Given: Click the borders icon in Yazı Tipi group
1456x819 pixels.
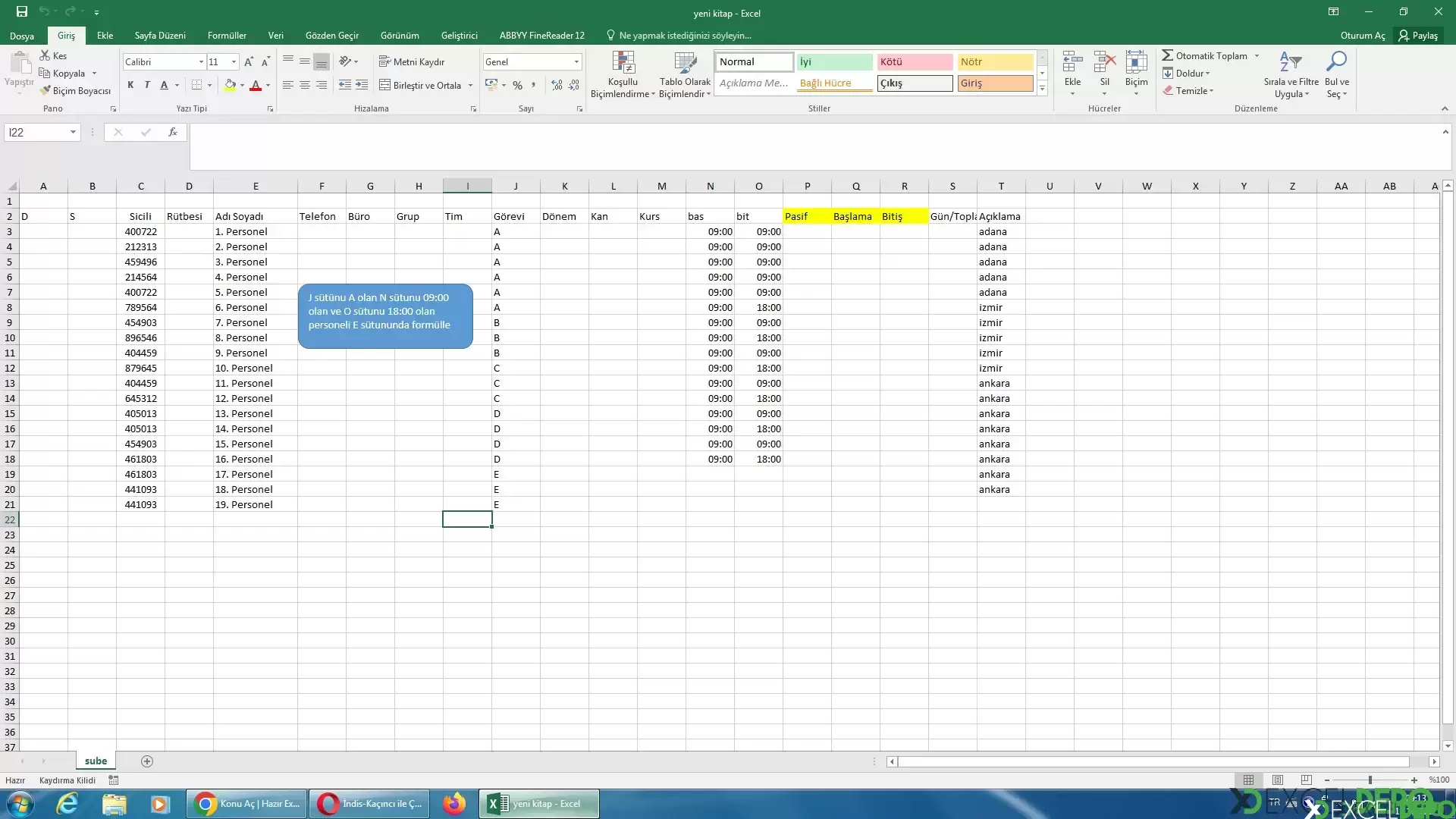Looking at the screenshot, I should 196,85.
